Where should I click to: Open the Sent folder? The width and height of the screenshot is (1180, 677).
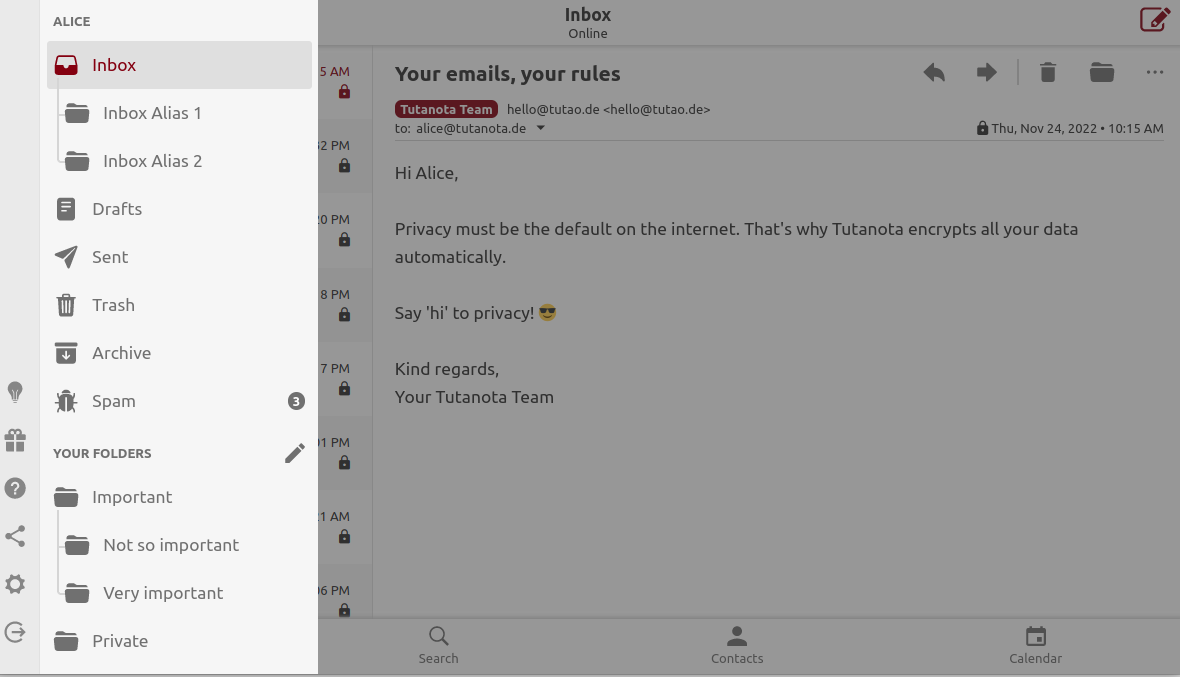tap(179, 257)
